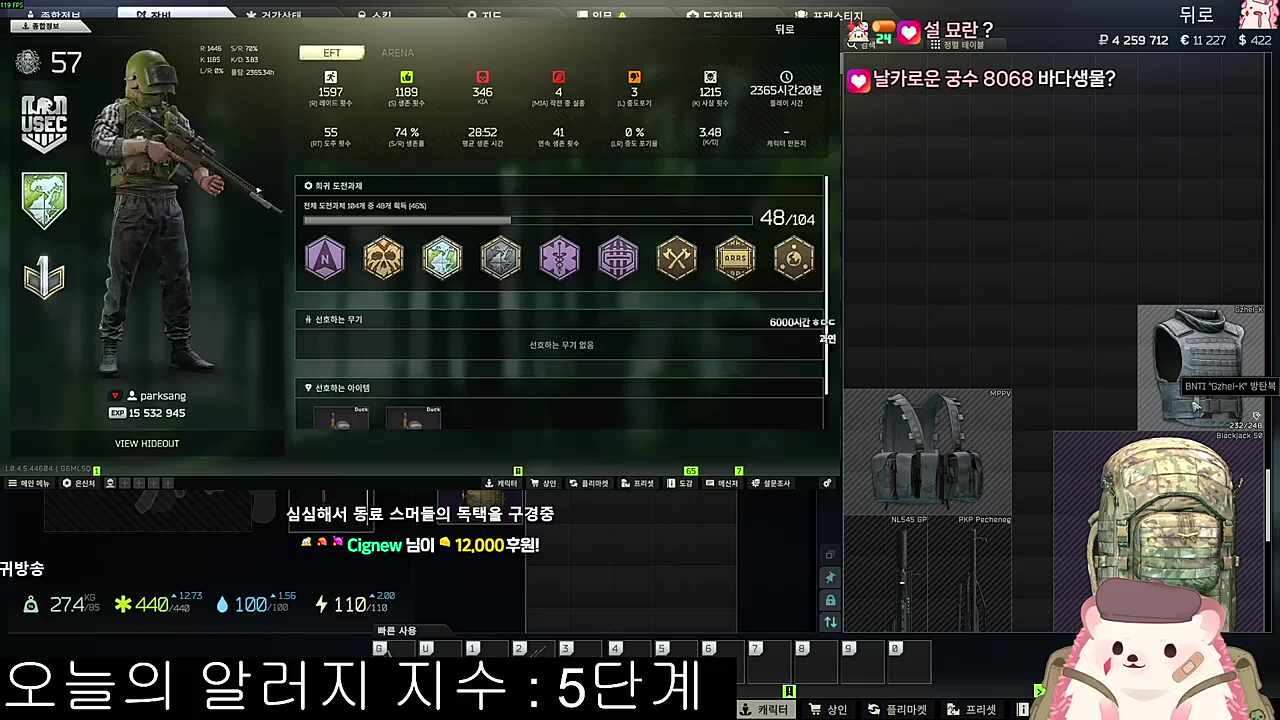This screenshot has width=1280, height=720.
Task: Open the Hideout (은신처) from bottom bar
Action: pyautogui.click(x=79, y=484)
